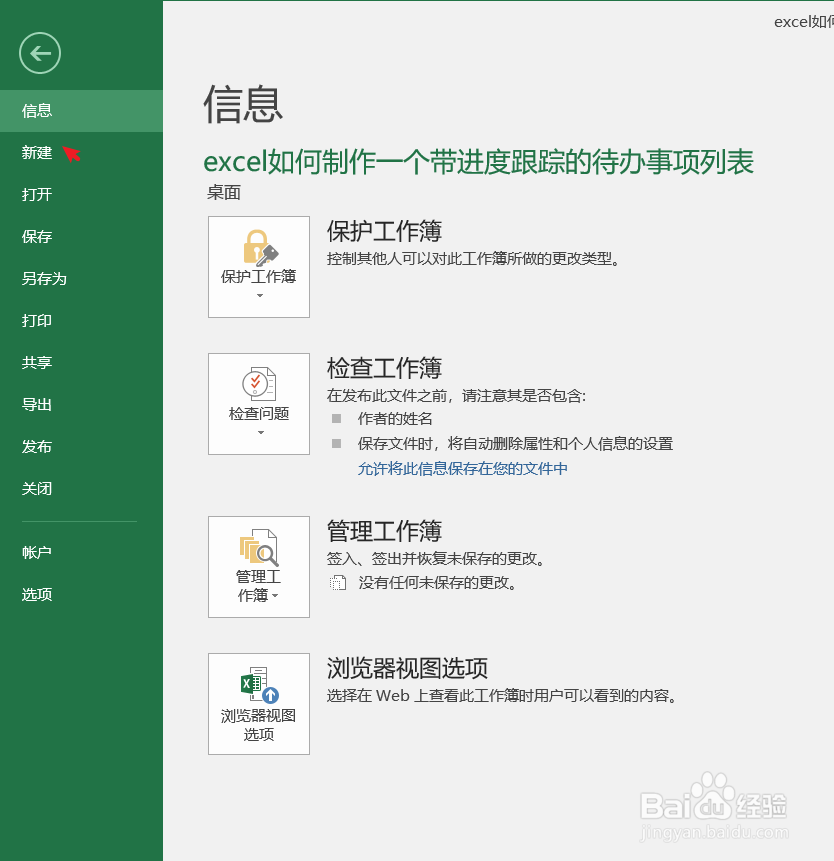Select 关闭 in the sidebar

pos(81,489)
